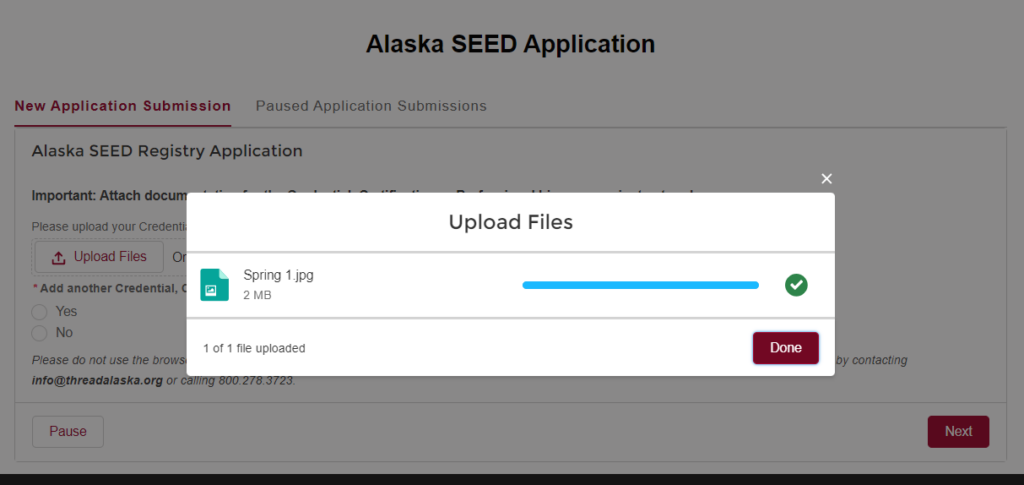1024x485 pixels.
Task: Click the Alaska SEED Application page title
Action: pos(511,44)
